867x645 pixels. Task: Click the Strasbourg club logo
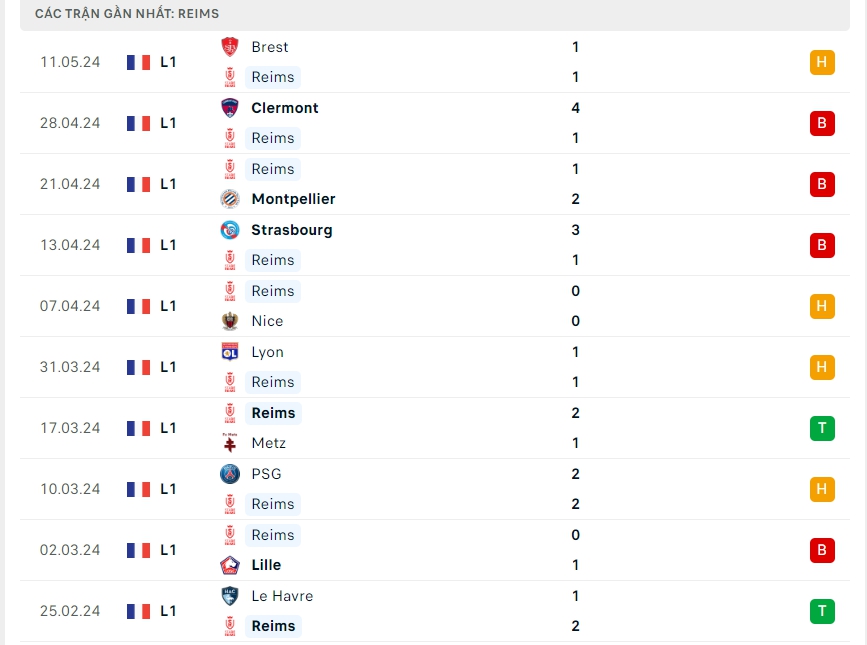[x=230, y=230]
